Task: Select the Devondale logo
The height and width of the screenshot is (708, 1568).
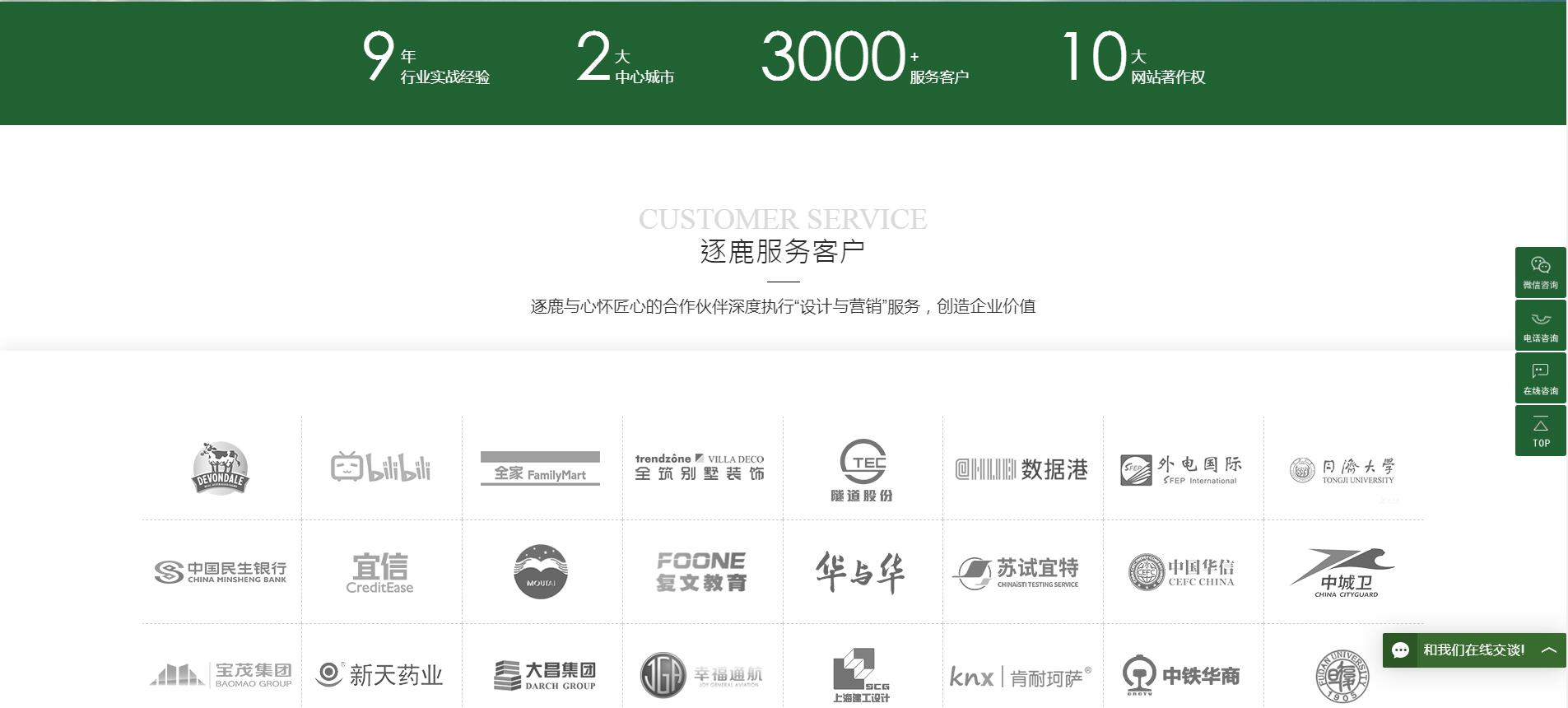Action: [x=221, y=468]
